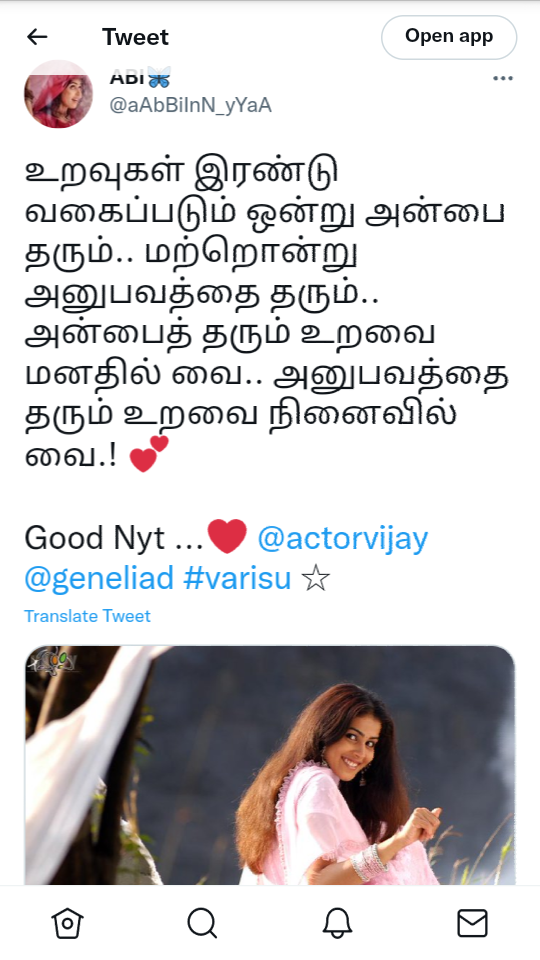Open the #varisu hashtag
Screen dimensions: 540x960
pos(237,577)
